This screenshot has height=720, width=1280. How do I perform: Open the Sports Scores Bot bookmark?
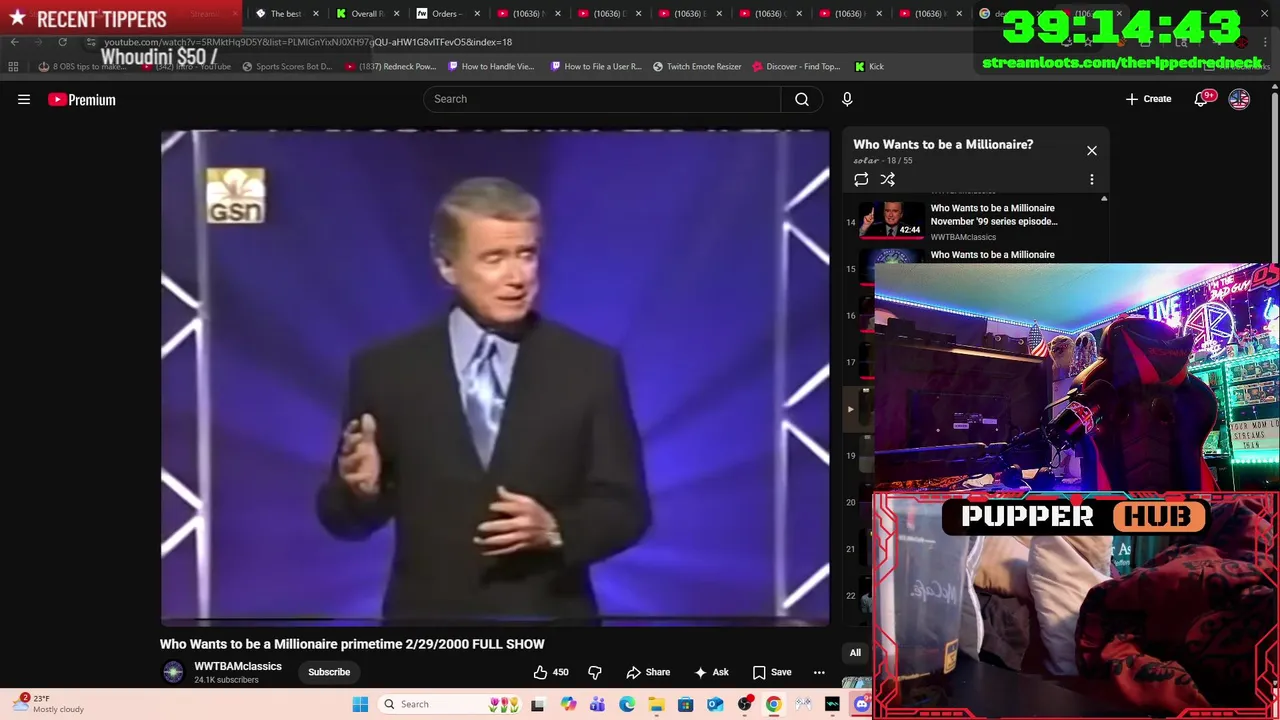pos(287,67)
